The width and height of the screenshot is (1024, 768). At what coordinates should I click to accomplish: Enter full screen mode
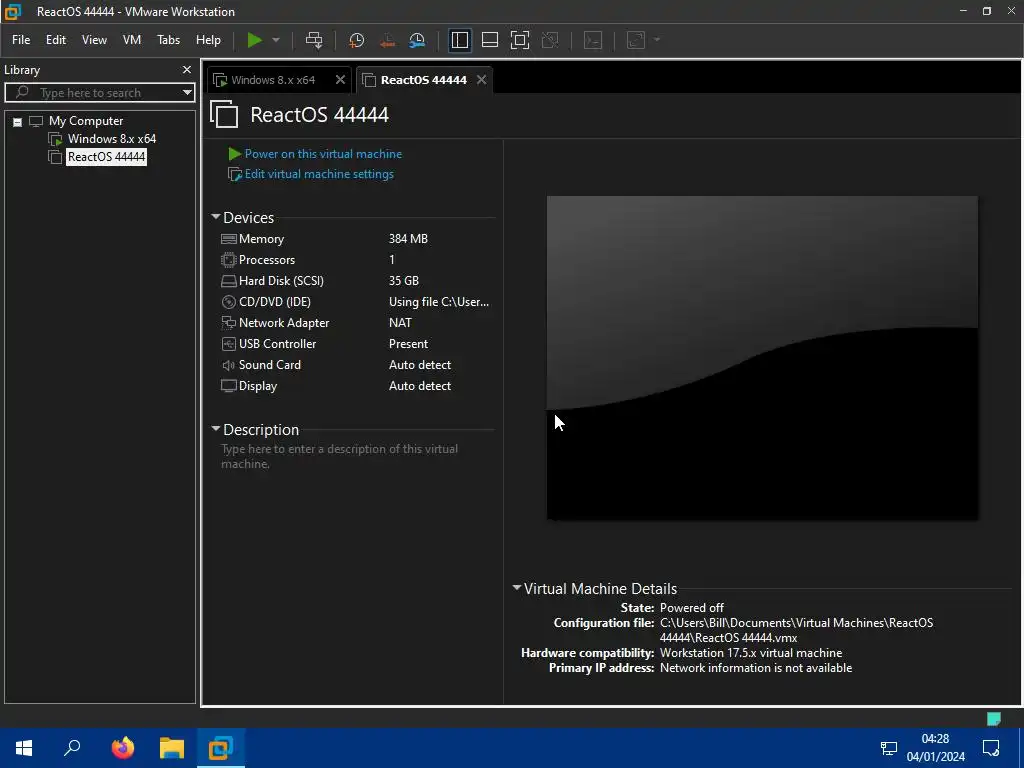(520, 40)
